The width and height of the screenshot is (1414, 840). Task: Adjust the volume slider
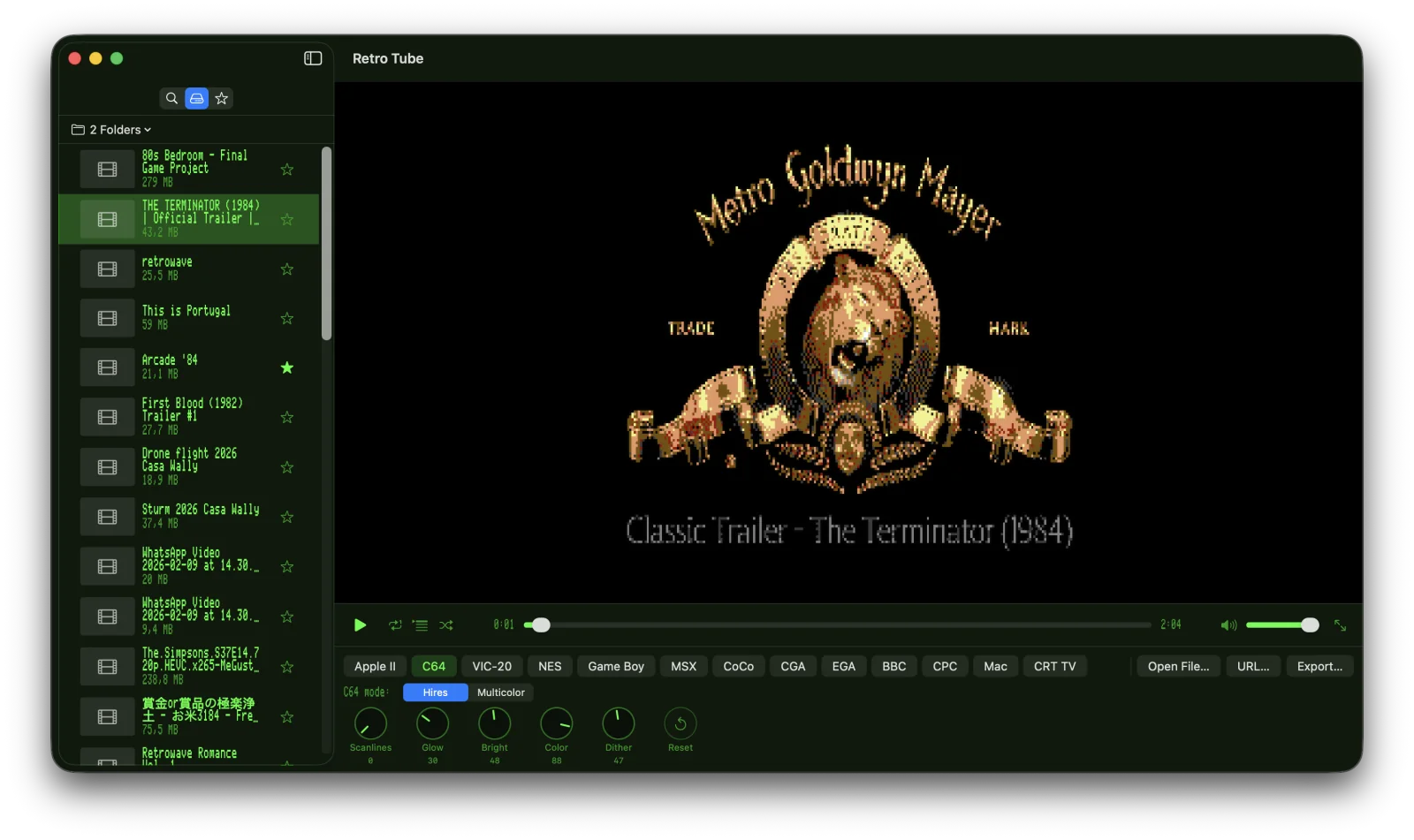[1282, 625]
